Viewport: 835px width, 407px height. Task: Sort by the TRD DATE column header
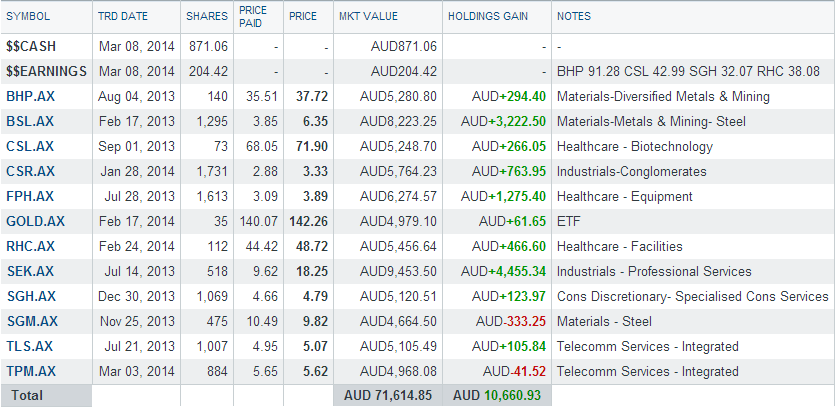click(x=121, y=17)
